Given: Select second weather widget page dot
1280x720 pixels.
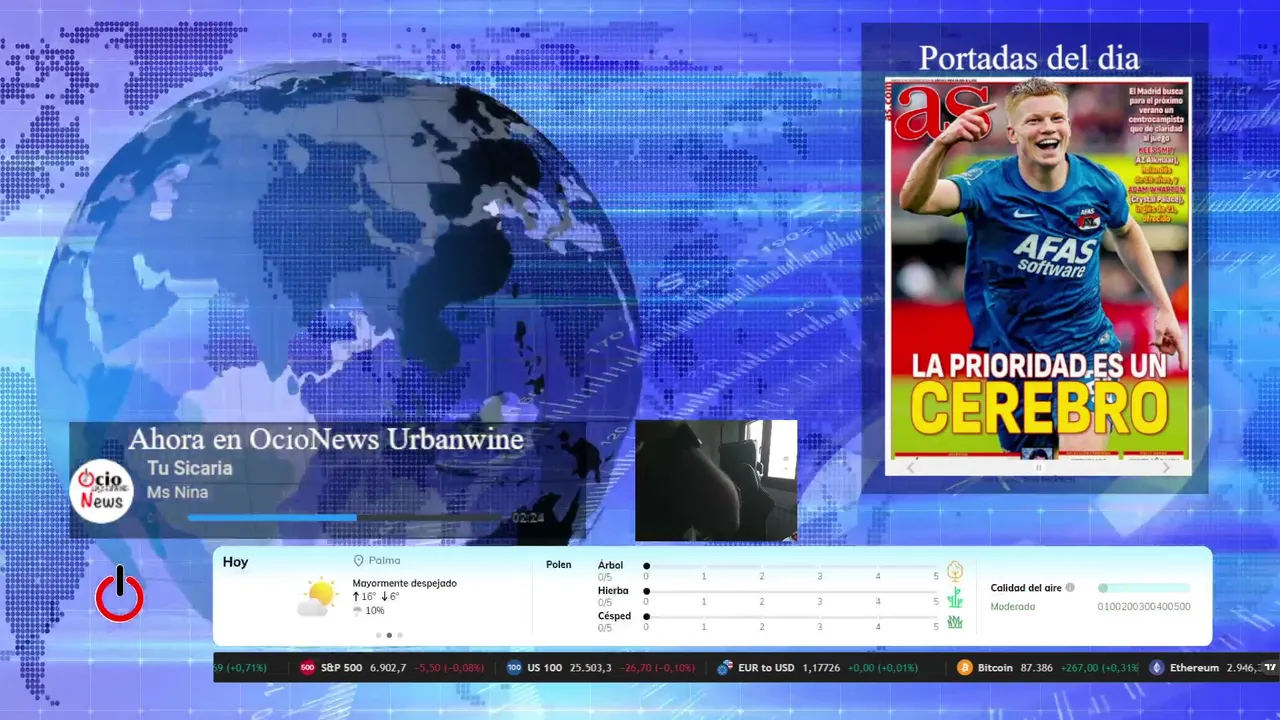Looking at the screenshot, I should 389,635.
